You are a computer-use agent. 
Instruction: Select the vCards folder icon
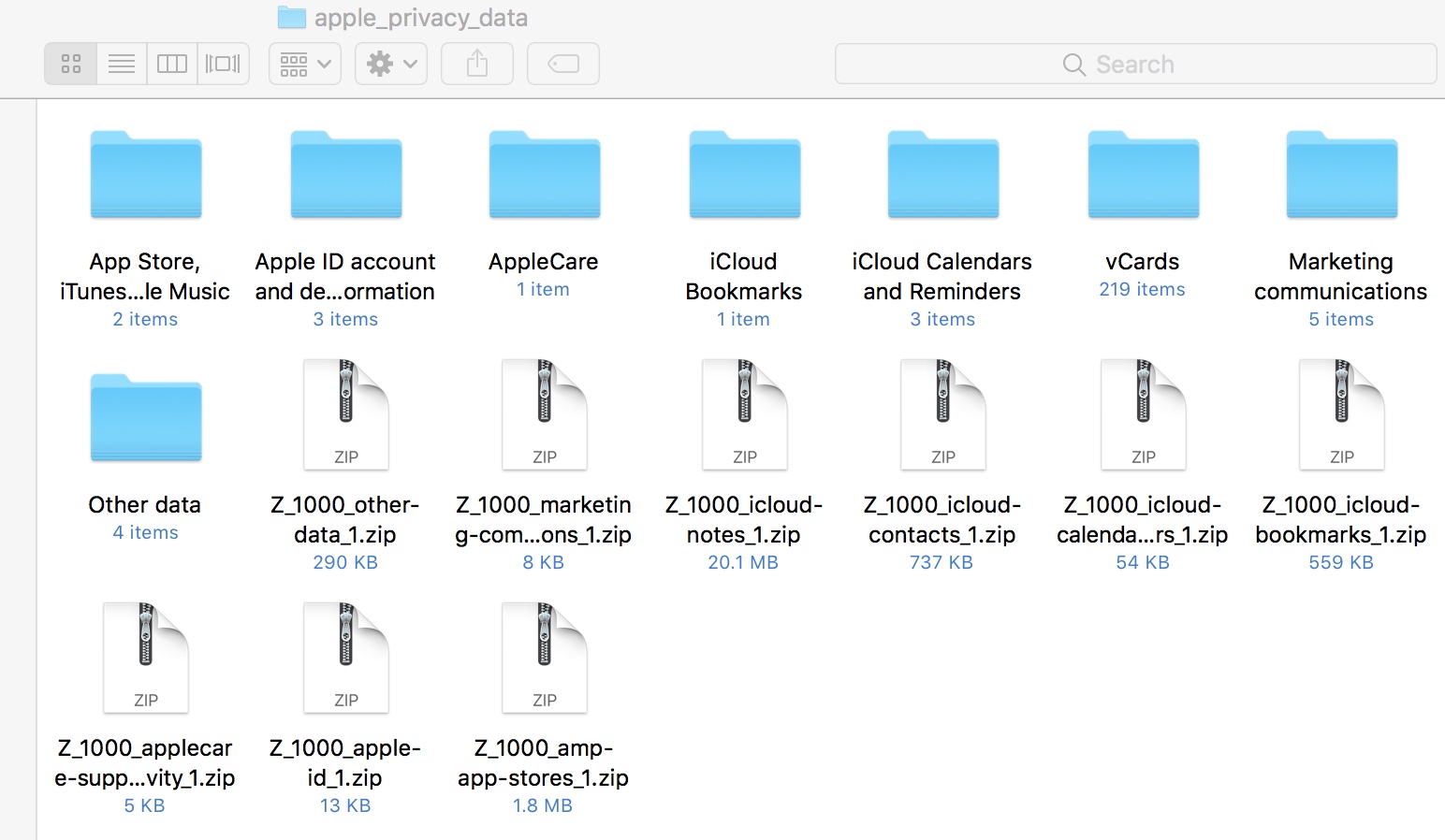coord(1144,175)
